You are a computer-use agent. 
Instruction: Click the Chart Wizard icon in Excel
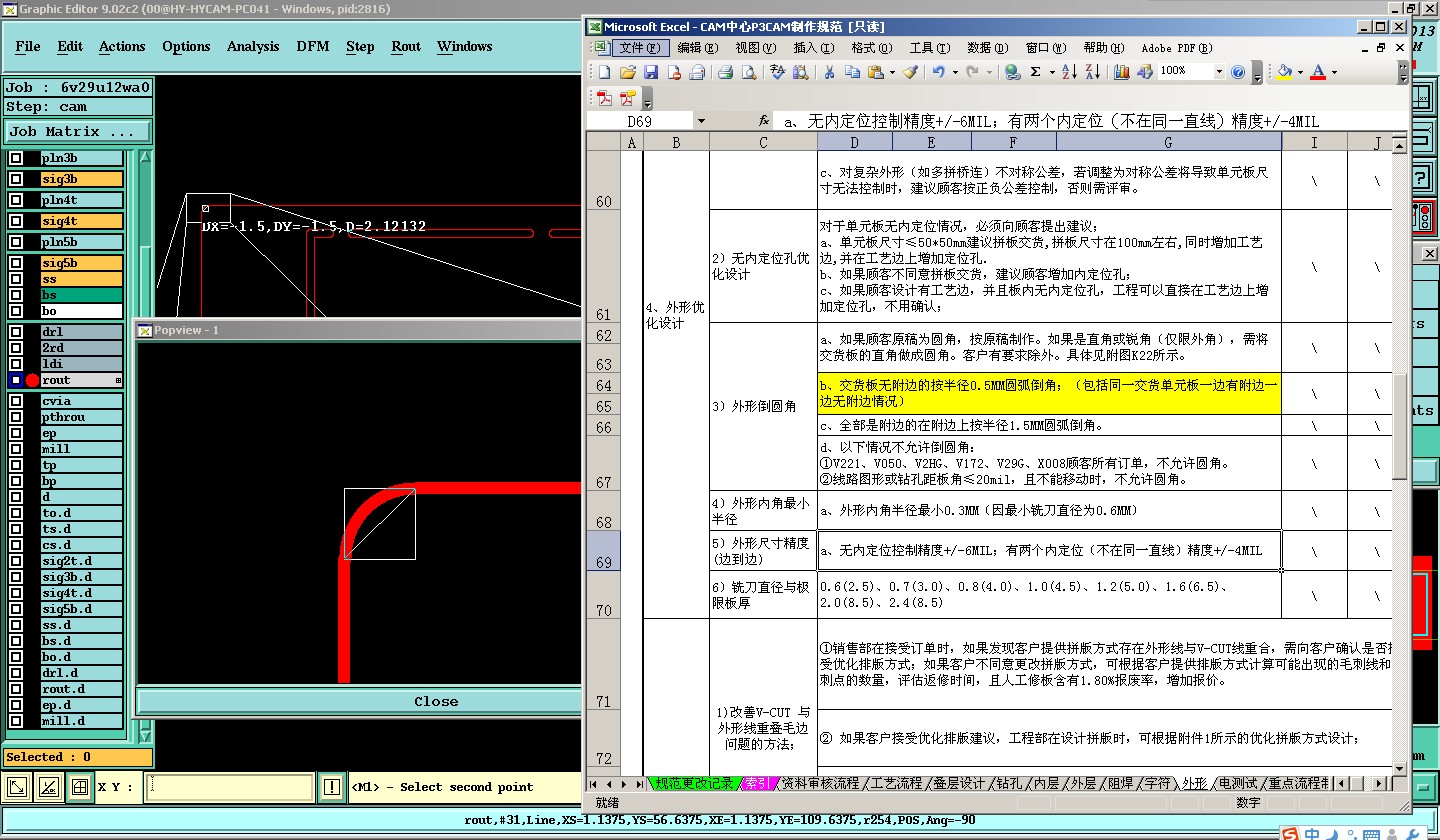[x=1121, y=72]
